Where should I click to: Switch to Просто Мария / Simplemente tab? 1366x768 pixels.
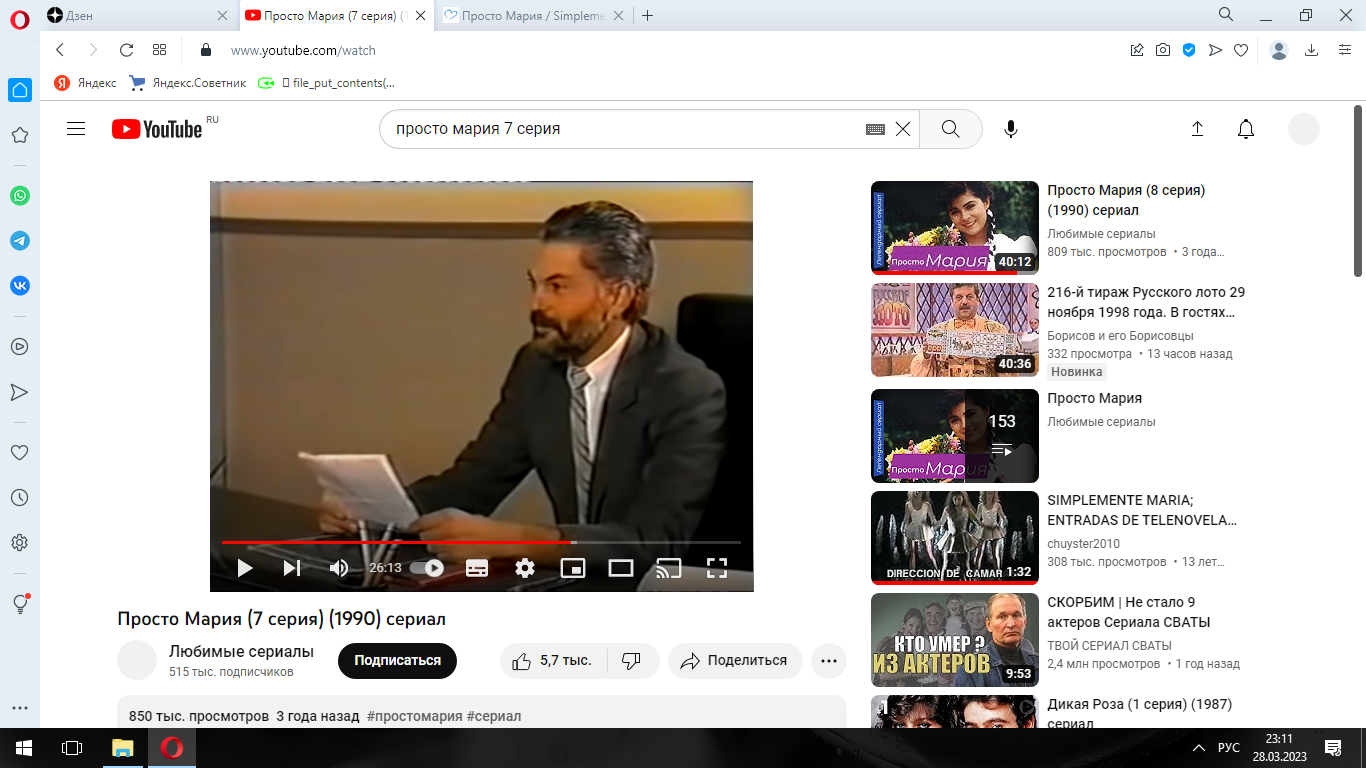point(536,16)
